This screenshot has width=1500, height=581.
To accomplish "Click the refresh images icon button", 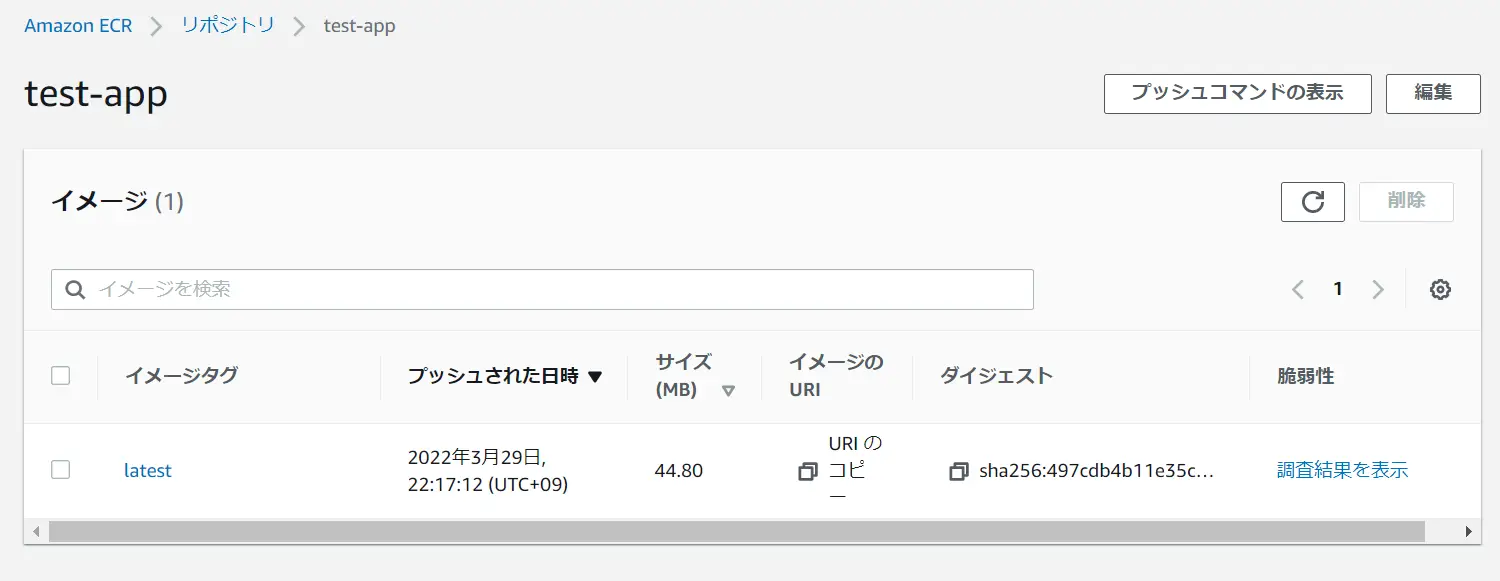I will click(1312, 202).
